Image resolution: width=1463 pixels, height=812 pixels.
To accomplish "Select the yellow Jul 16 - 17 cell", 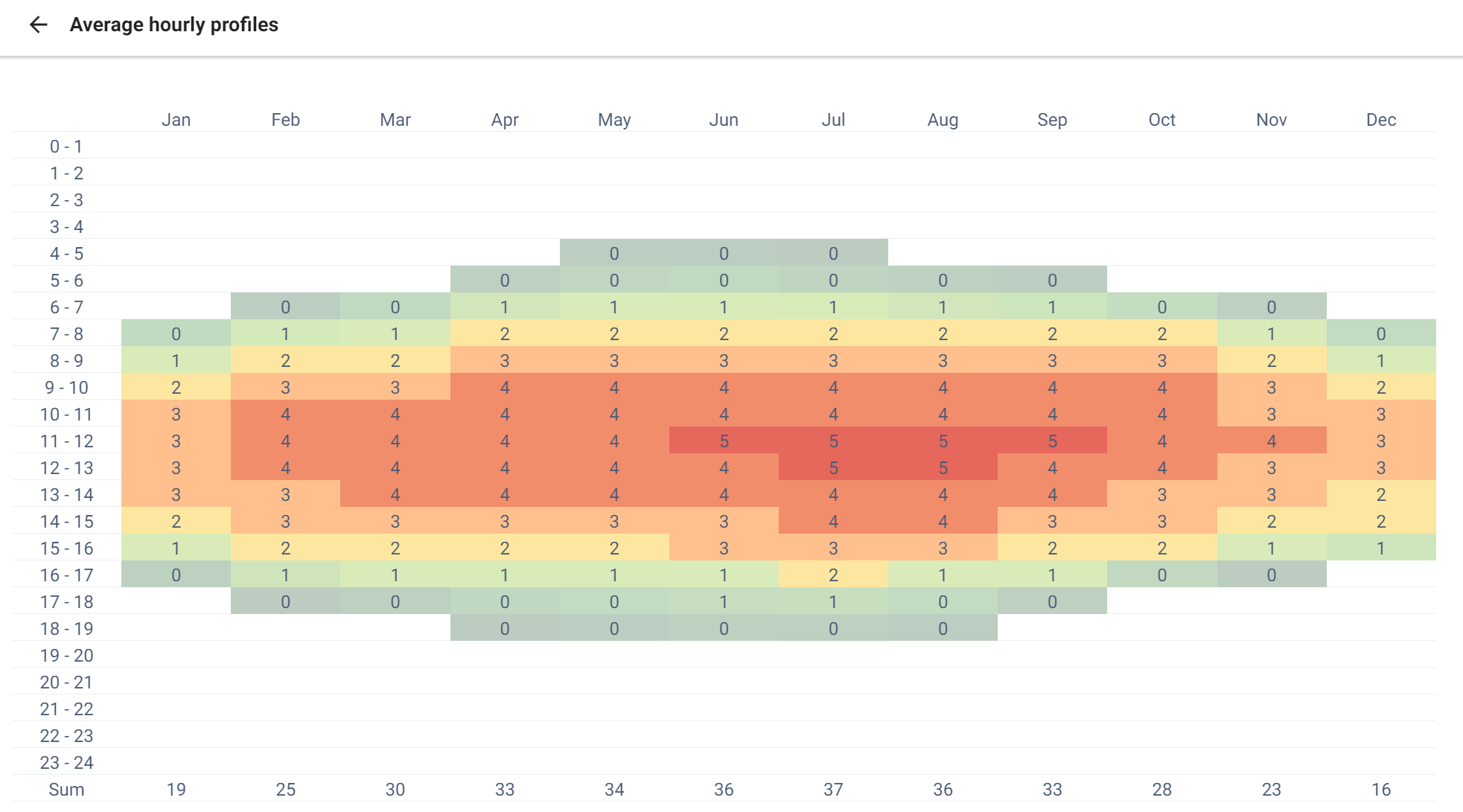I will [x=833, y=575].
